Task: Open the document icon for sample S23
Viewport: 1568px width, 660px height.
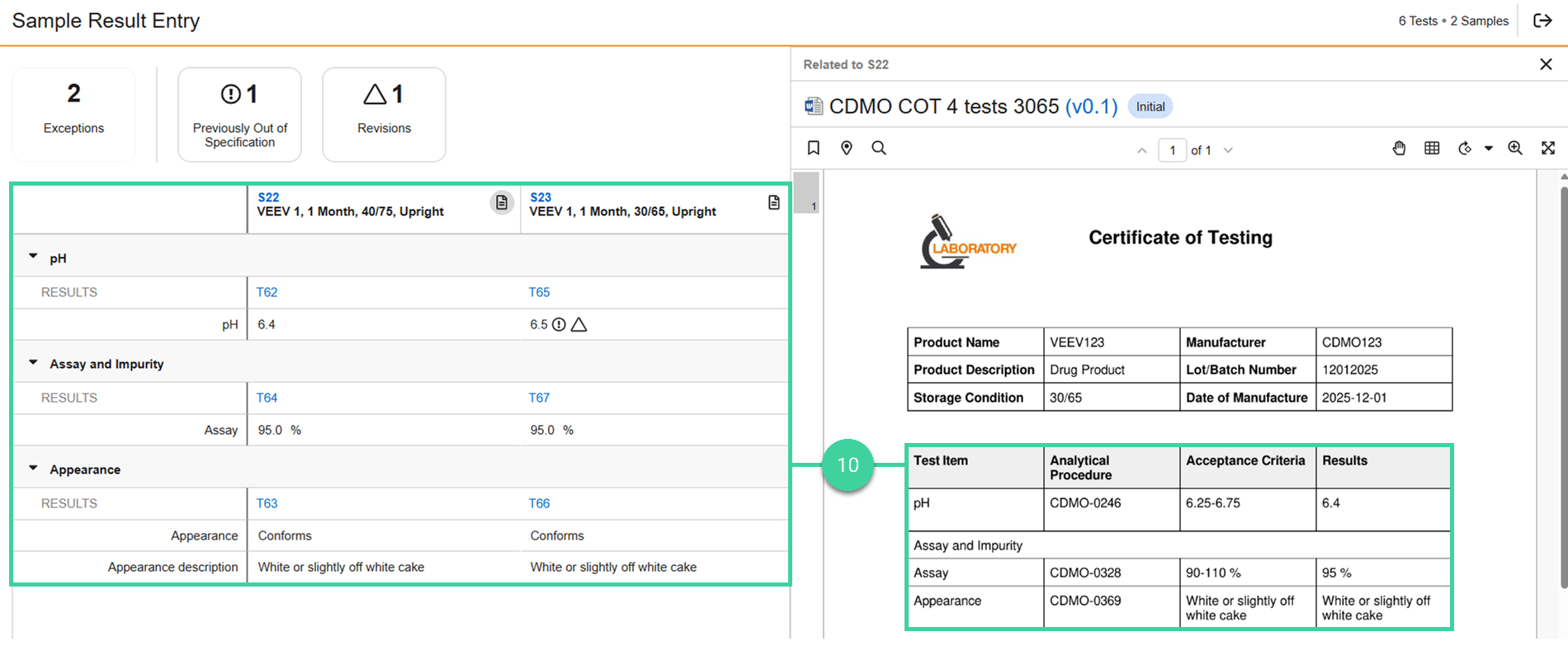Action: pos(773,203)
